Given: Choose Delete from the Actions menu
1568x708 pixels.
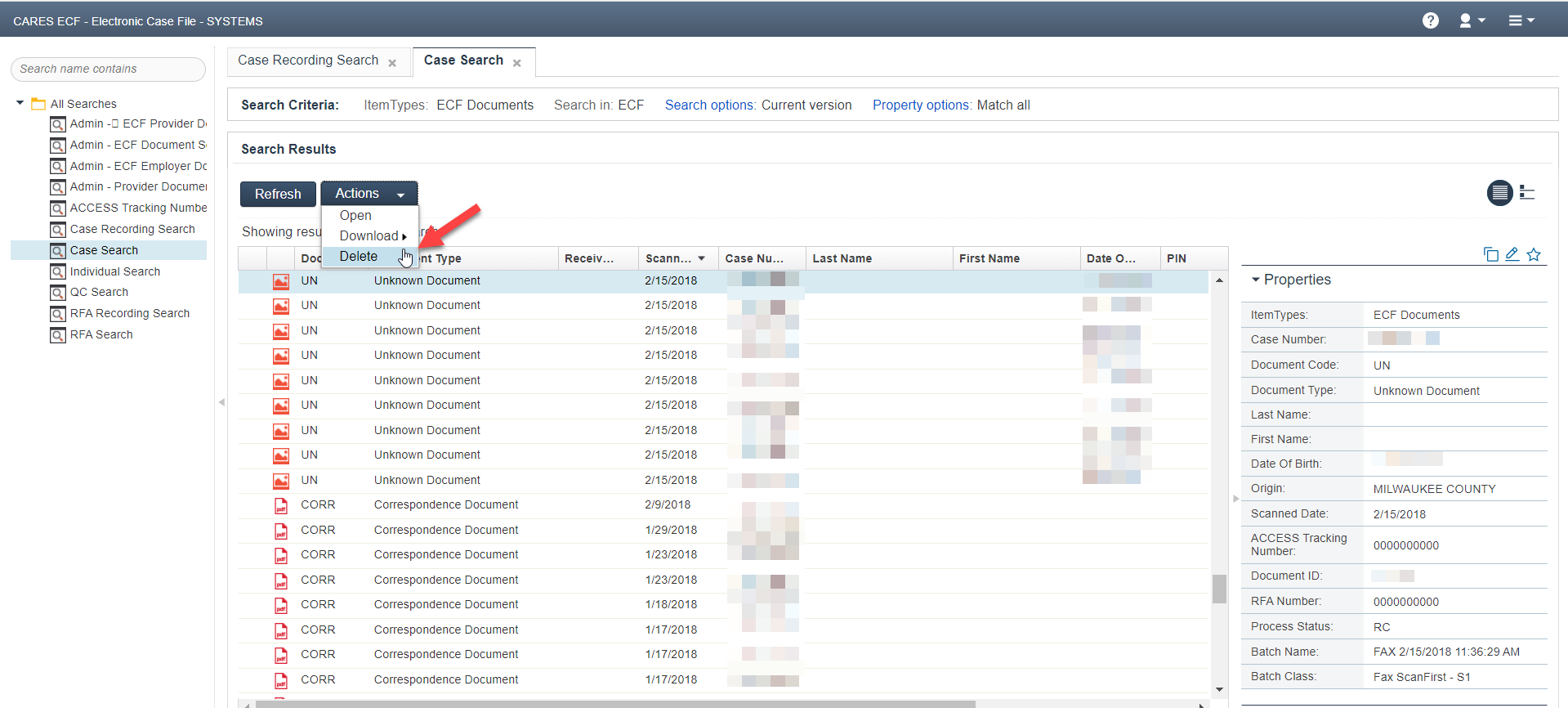Looking at the screenshot, I should click(359, 257).
